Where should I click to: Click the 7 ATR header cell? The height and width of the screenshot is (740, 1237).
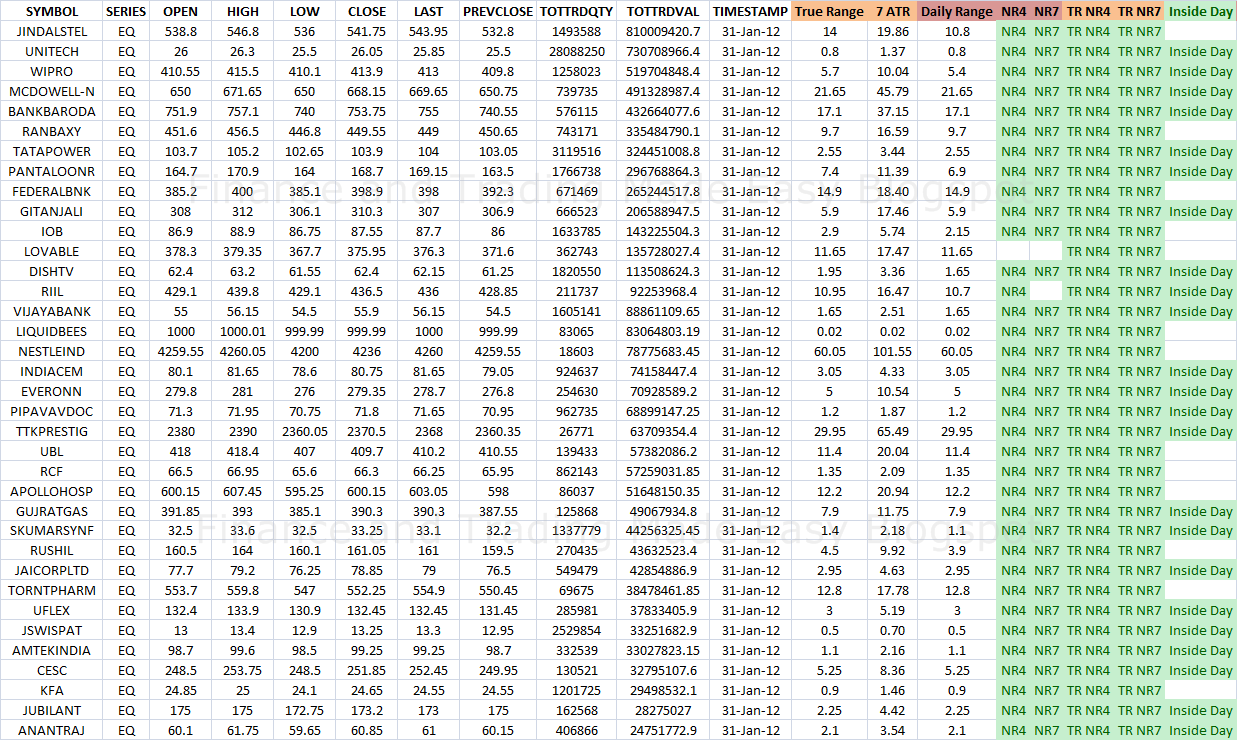892,11
